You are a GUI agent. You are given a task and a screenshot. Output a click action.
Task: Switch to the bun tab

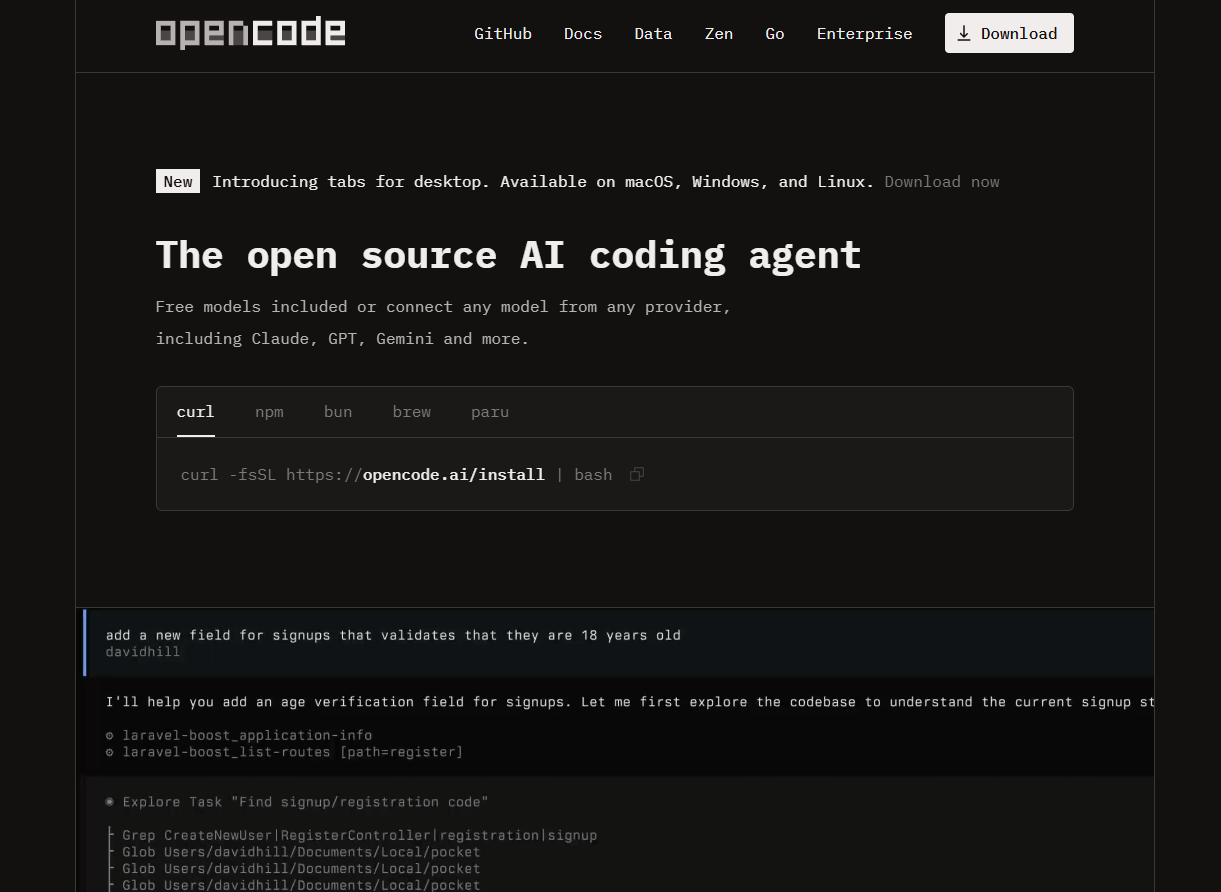(338, 412)
